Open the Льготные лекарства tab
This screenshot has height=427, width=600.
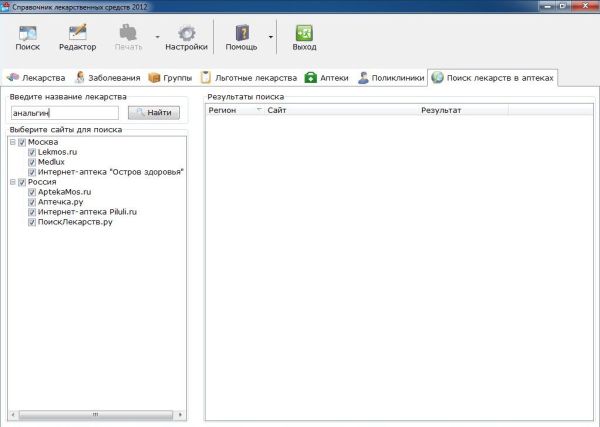coord(249,78)
